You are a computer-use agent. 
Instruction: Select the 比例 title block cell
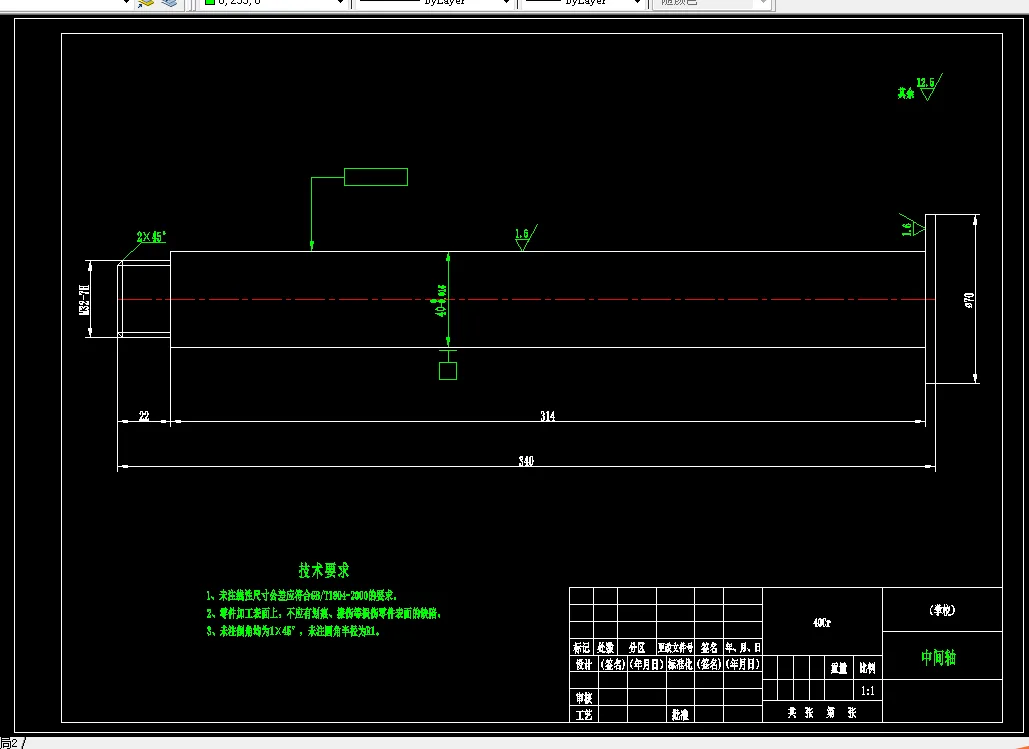click(868, 668)
